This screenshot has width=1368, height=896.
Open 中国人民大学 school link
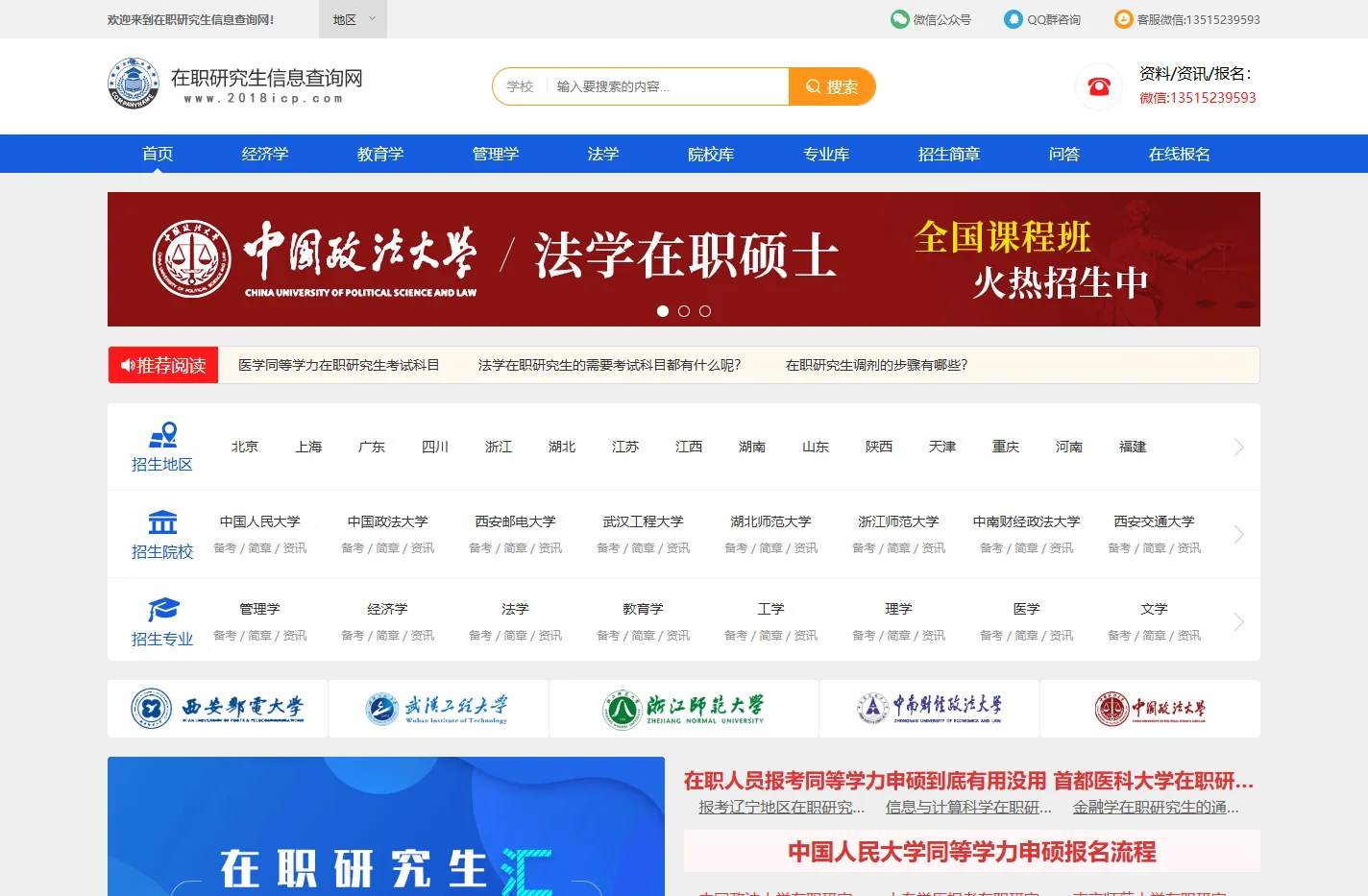(x=260, y=521)
